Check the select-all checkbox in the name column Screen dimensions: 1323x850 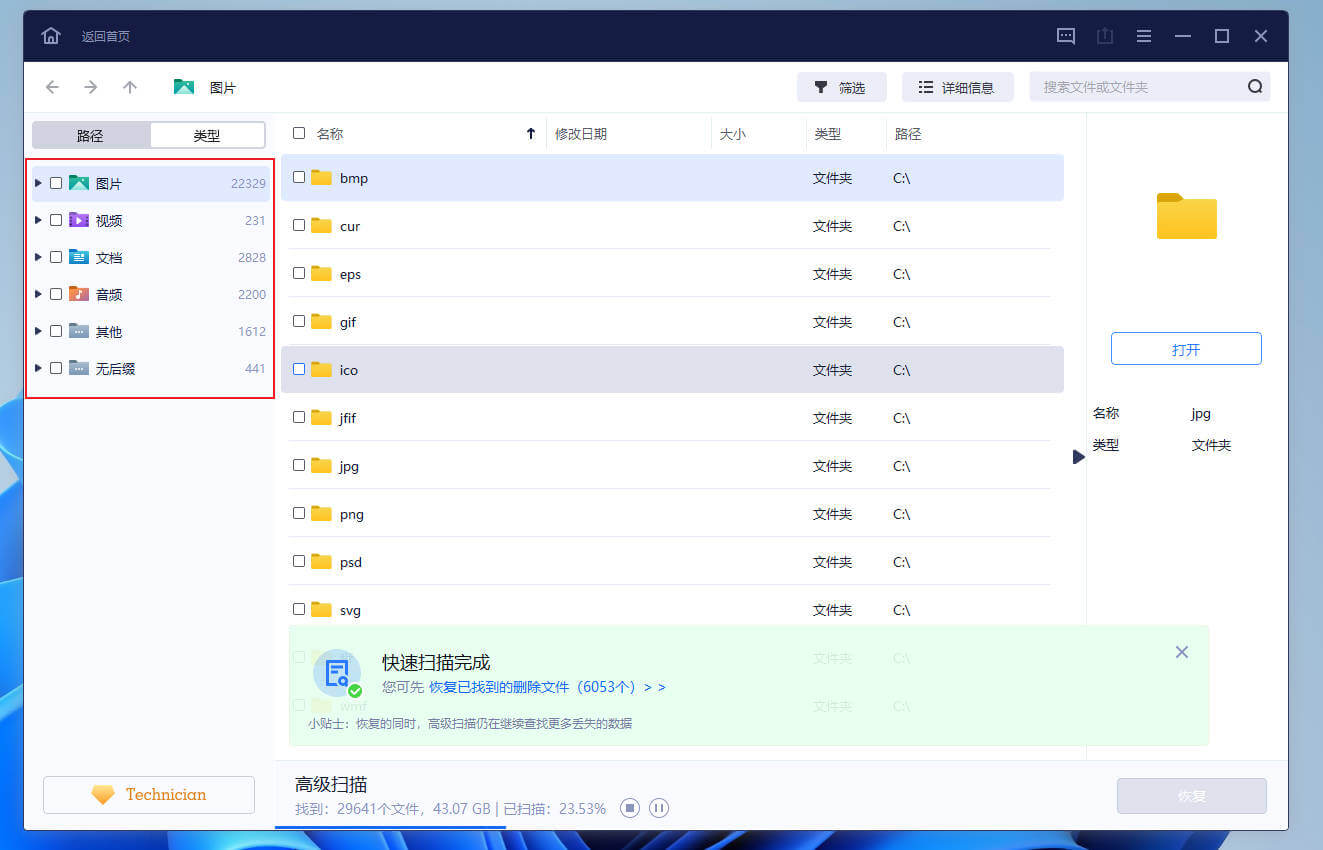point(297,132)
